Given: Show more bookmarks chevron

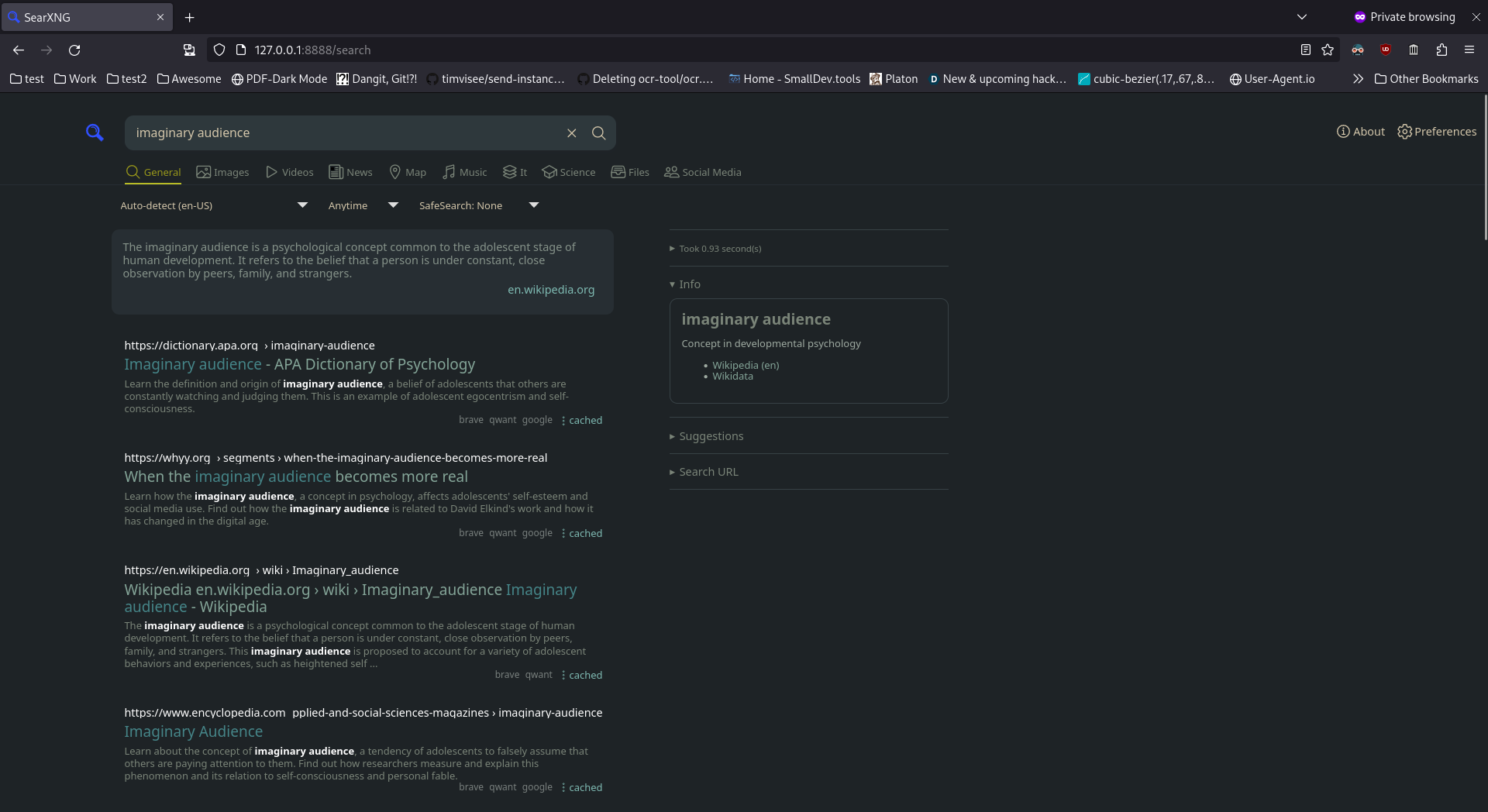Looking at the screenshot, I should (x=1358, y=79).
